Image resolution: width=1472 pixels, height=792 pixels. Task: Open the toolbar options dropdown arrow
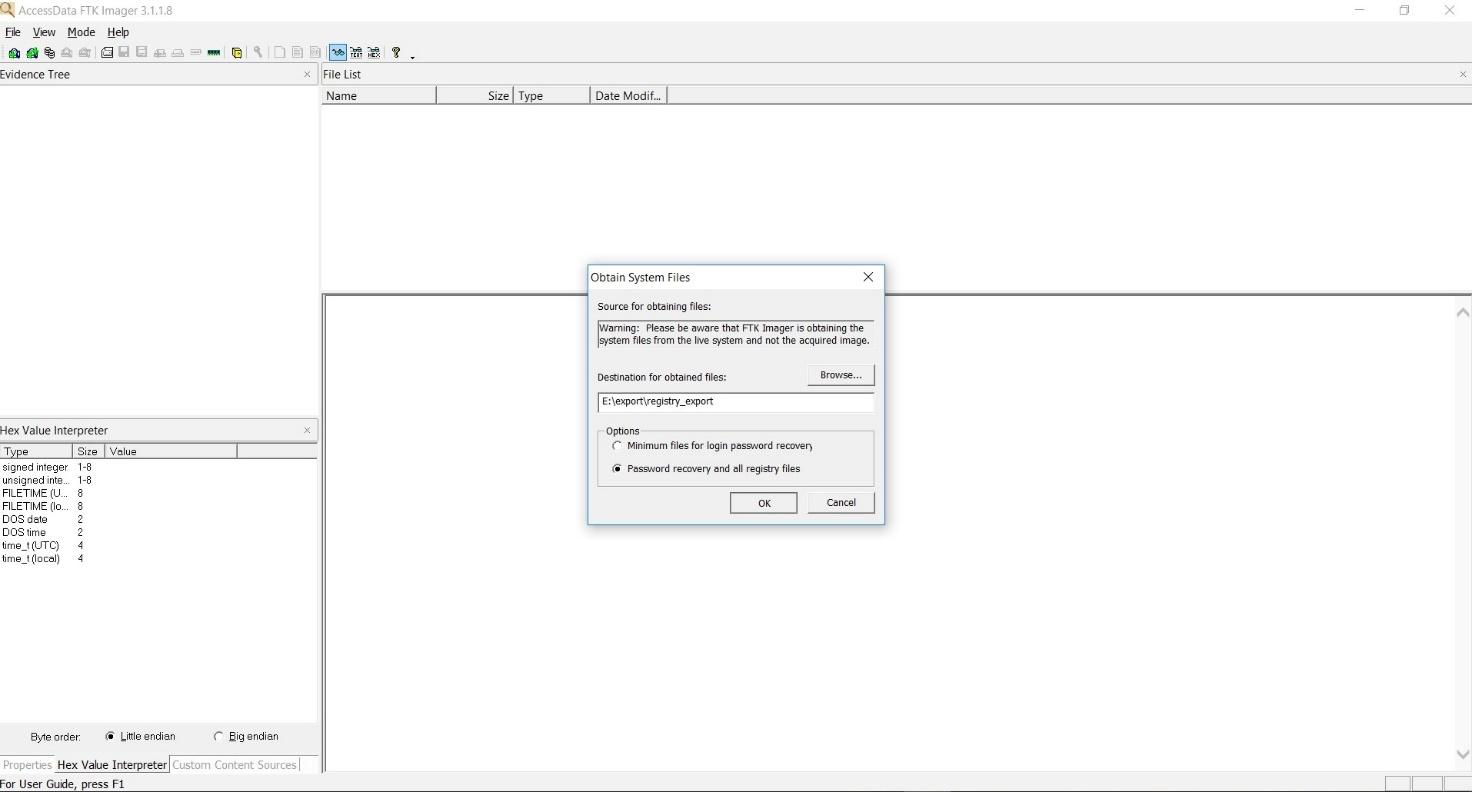(412, 56)
